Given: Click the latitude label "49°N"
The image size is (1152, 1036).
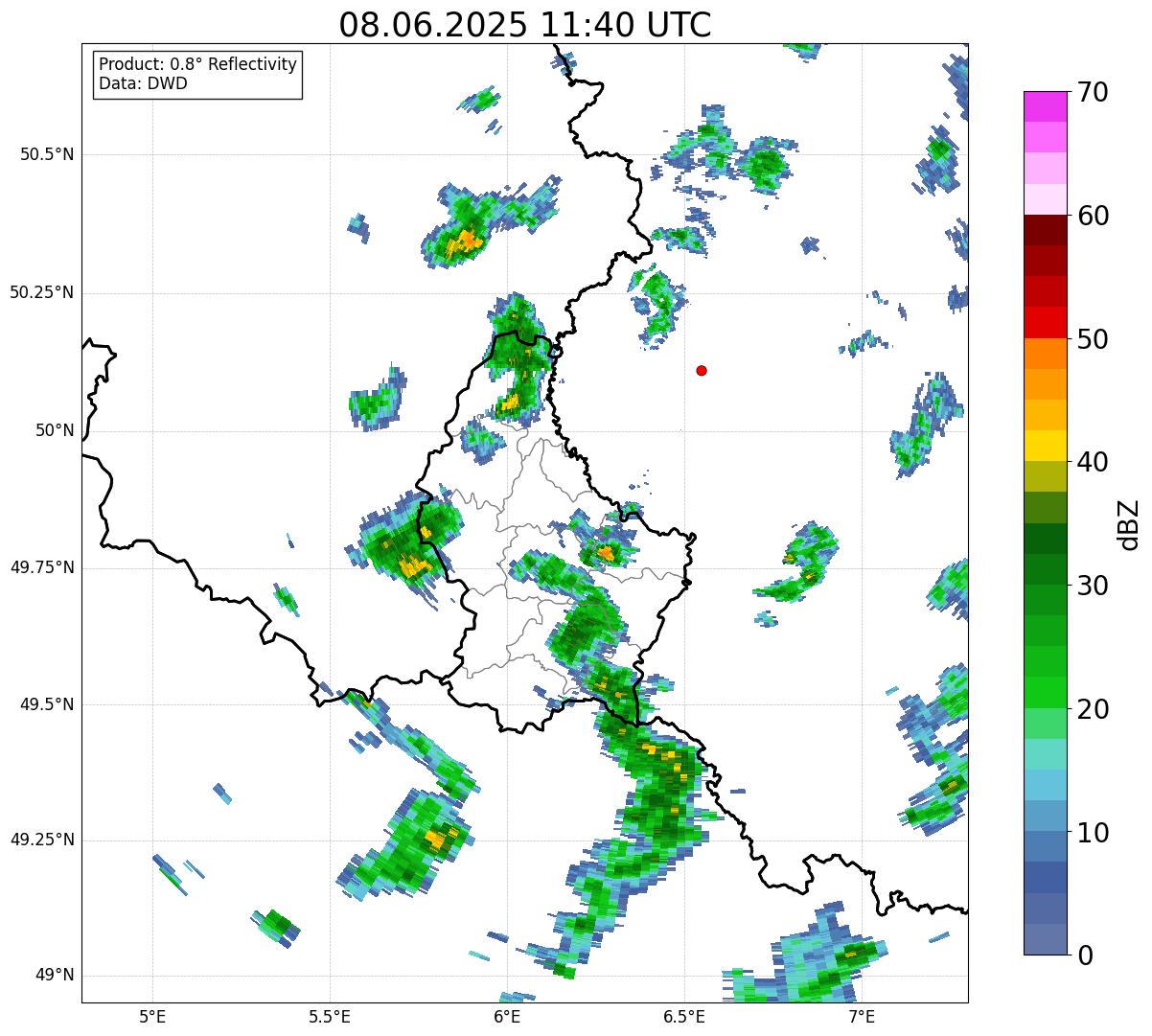Looking at the screenshot, I should pyautogui.click(x=55, y=976).
